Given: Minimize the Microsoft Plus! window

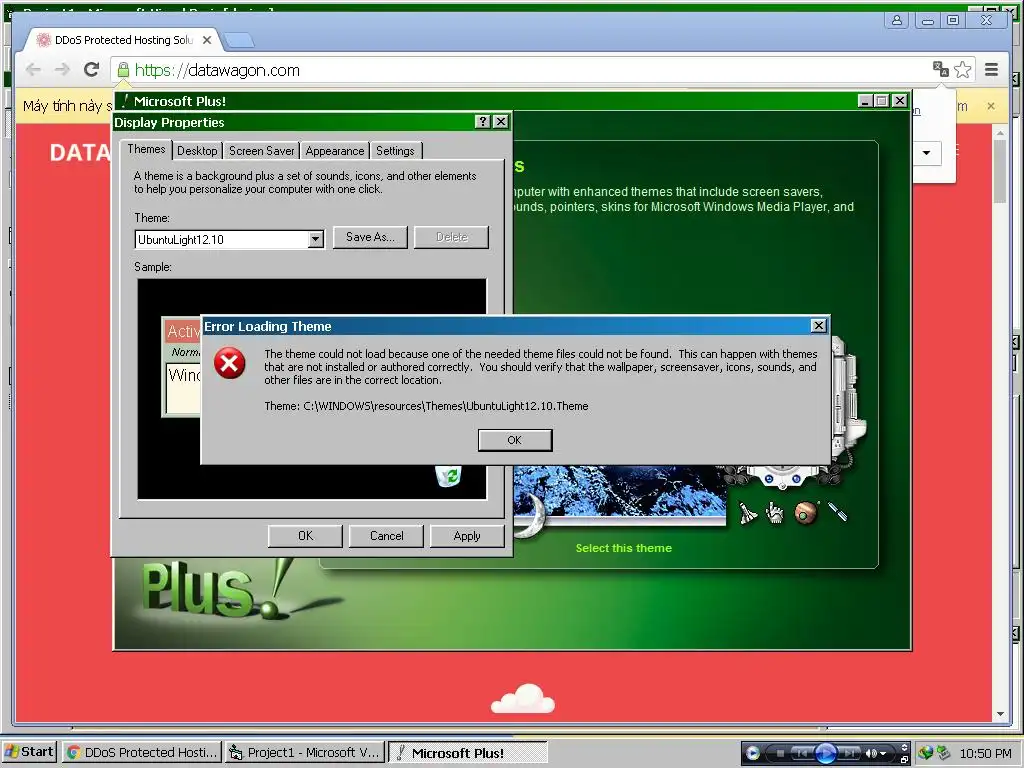Looking at the screenshot, I should coord(865,101).
